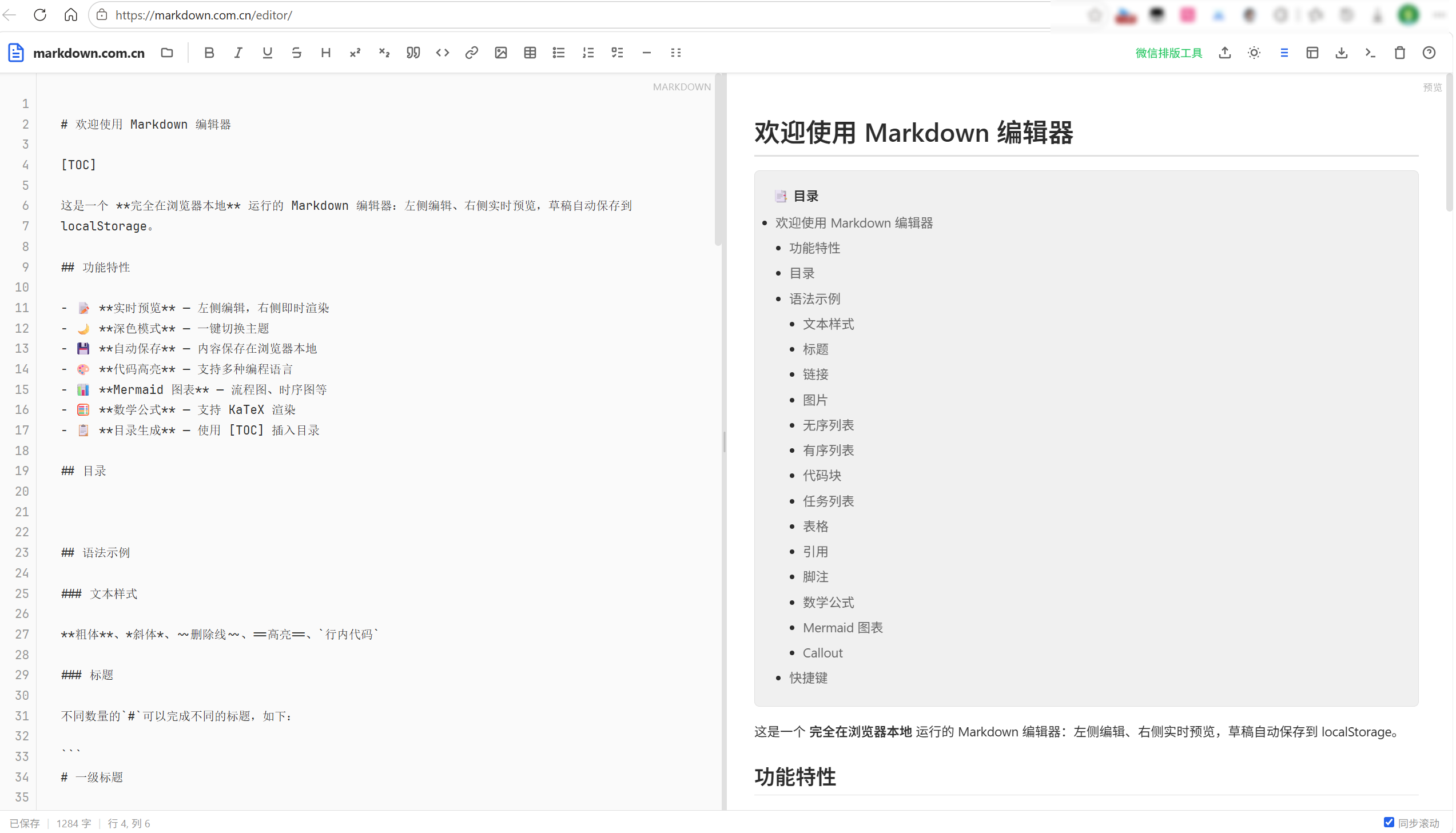Insert an unordered bullet list
Image resolution: width=1456 pixels, height=833 pixels.
(x=559, y=53)
